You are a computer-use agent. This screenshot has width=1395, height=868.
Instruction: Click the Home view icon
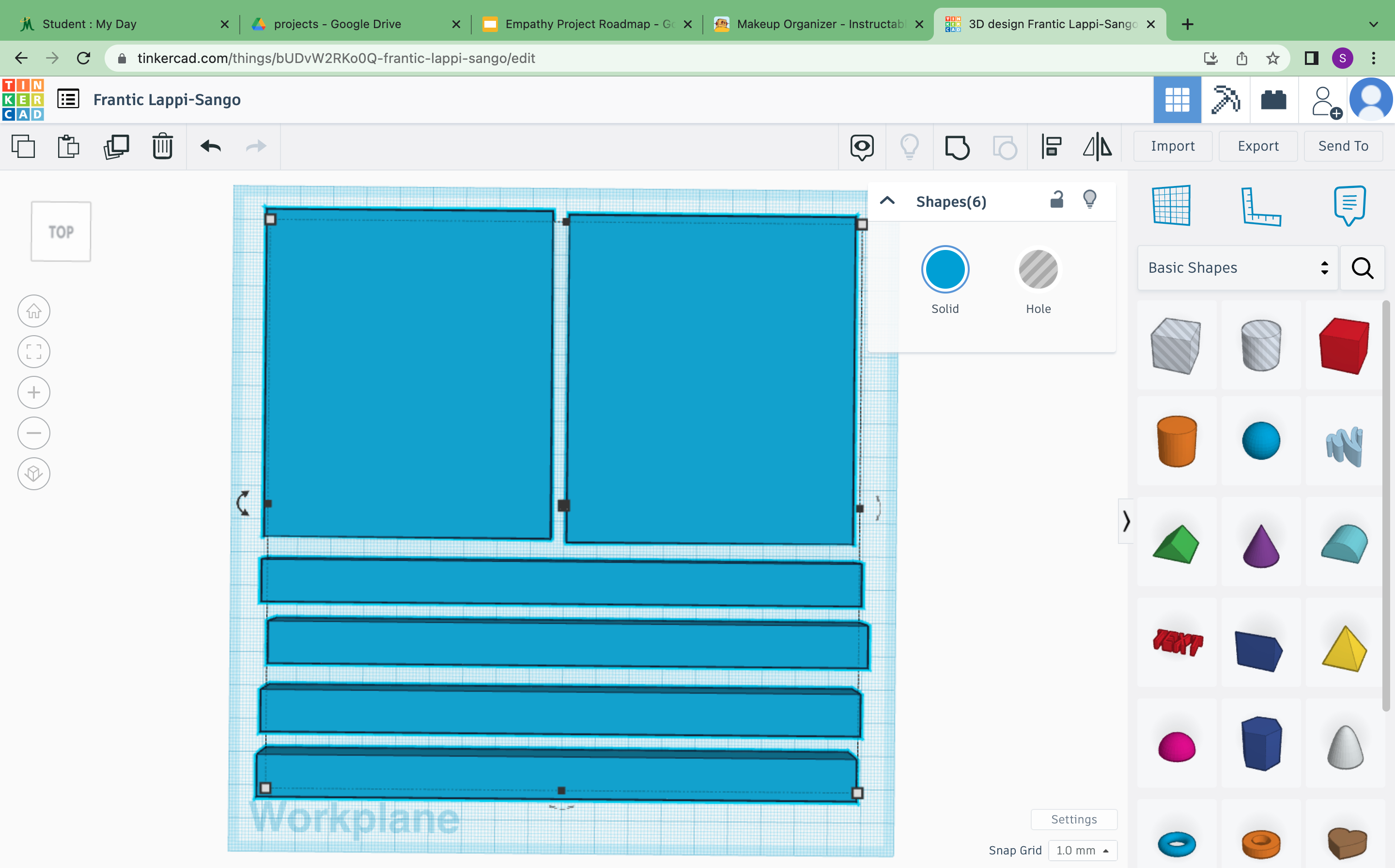tap(34, 310)
